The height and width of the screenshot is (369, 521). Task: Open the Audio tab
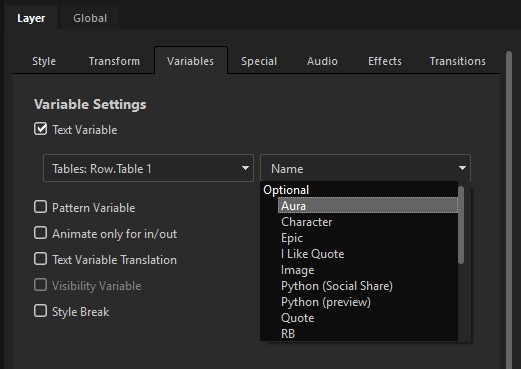click(x=322, y=61)
